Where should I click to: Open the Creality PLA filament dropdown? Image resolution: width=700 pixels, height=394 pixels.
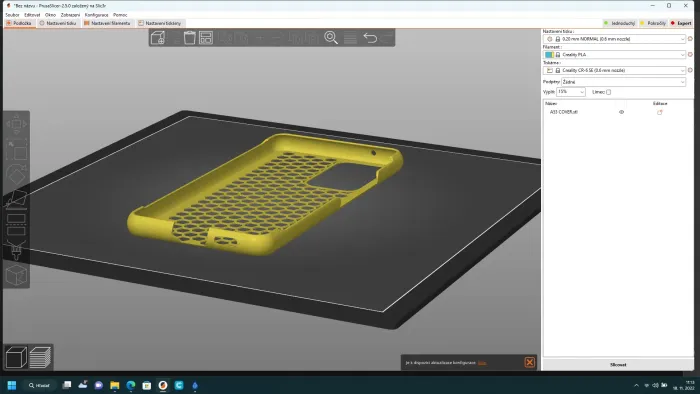[614, 54]
